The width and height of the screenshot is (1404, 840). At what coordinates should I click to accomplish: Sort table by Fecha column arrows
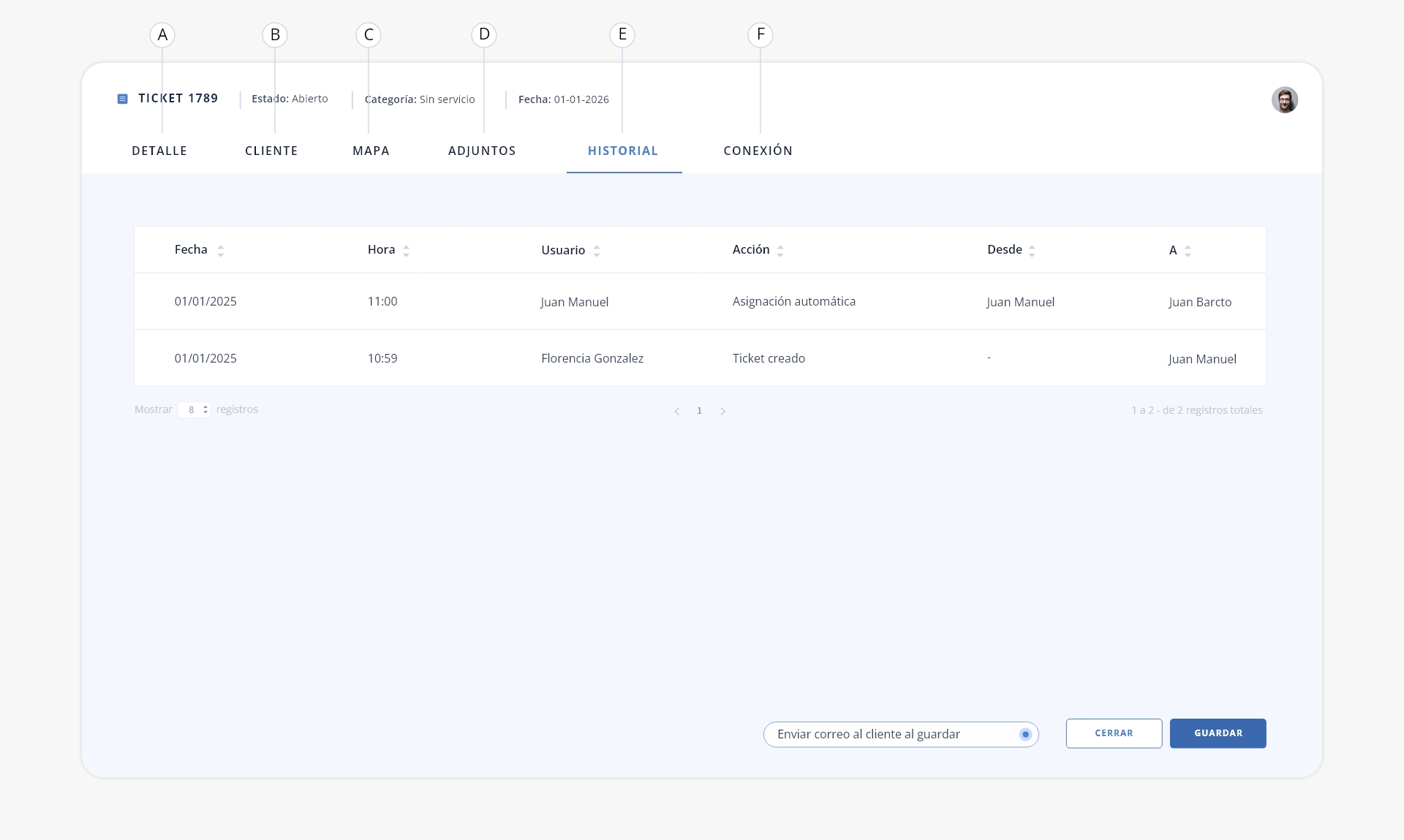click(x=220, y=251)
